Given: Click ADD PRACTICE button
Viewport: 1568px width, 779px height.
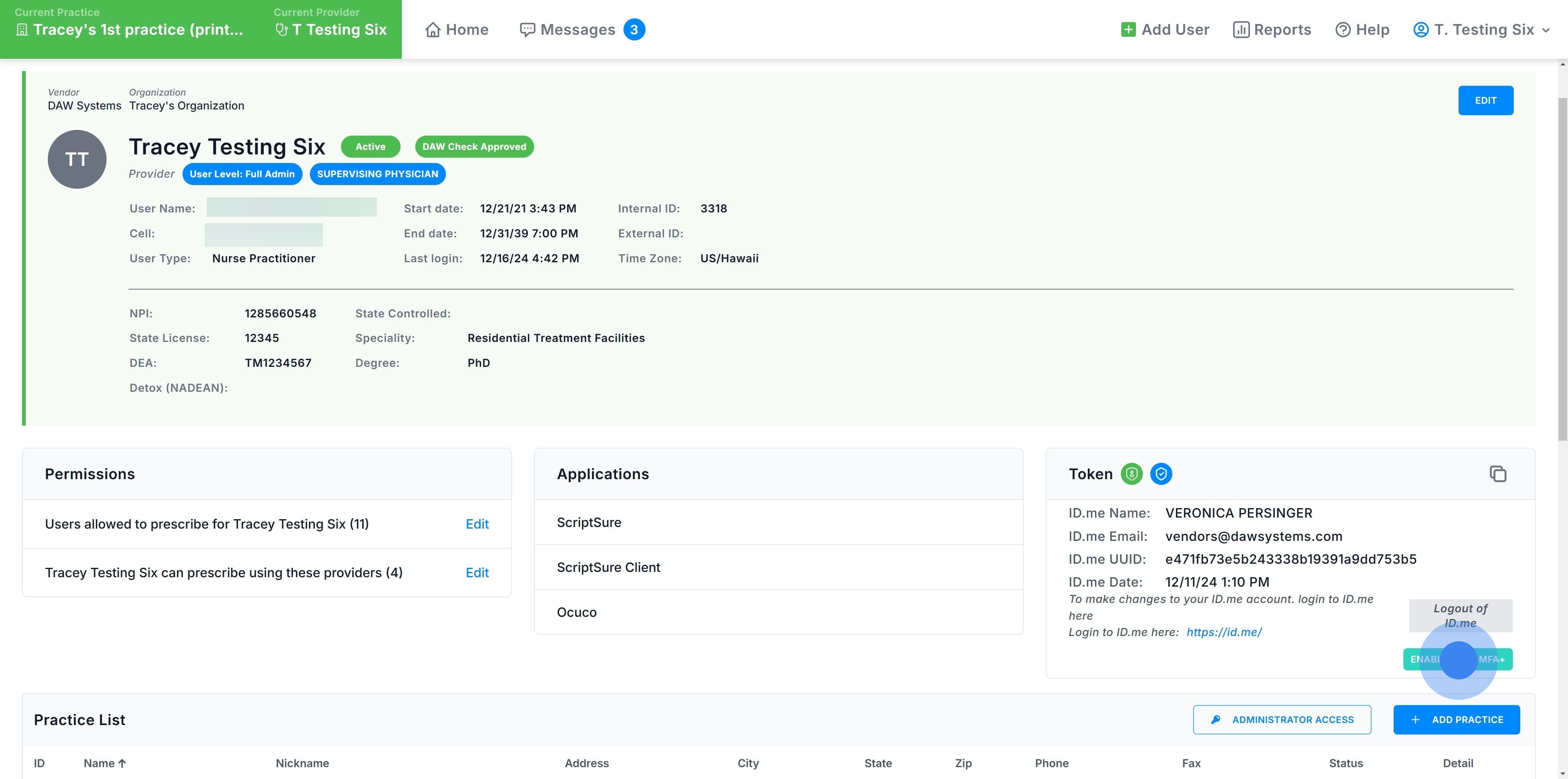Looking at the screenshot, I should pyautogui.click(x=1456, y=720).
